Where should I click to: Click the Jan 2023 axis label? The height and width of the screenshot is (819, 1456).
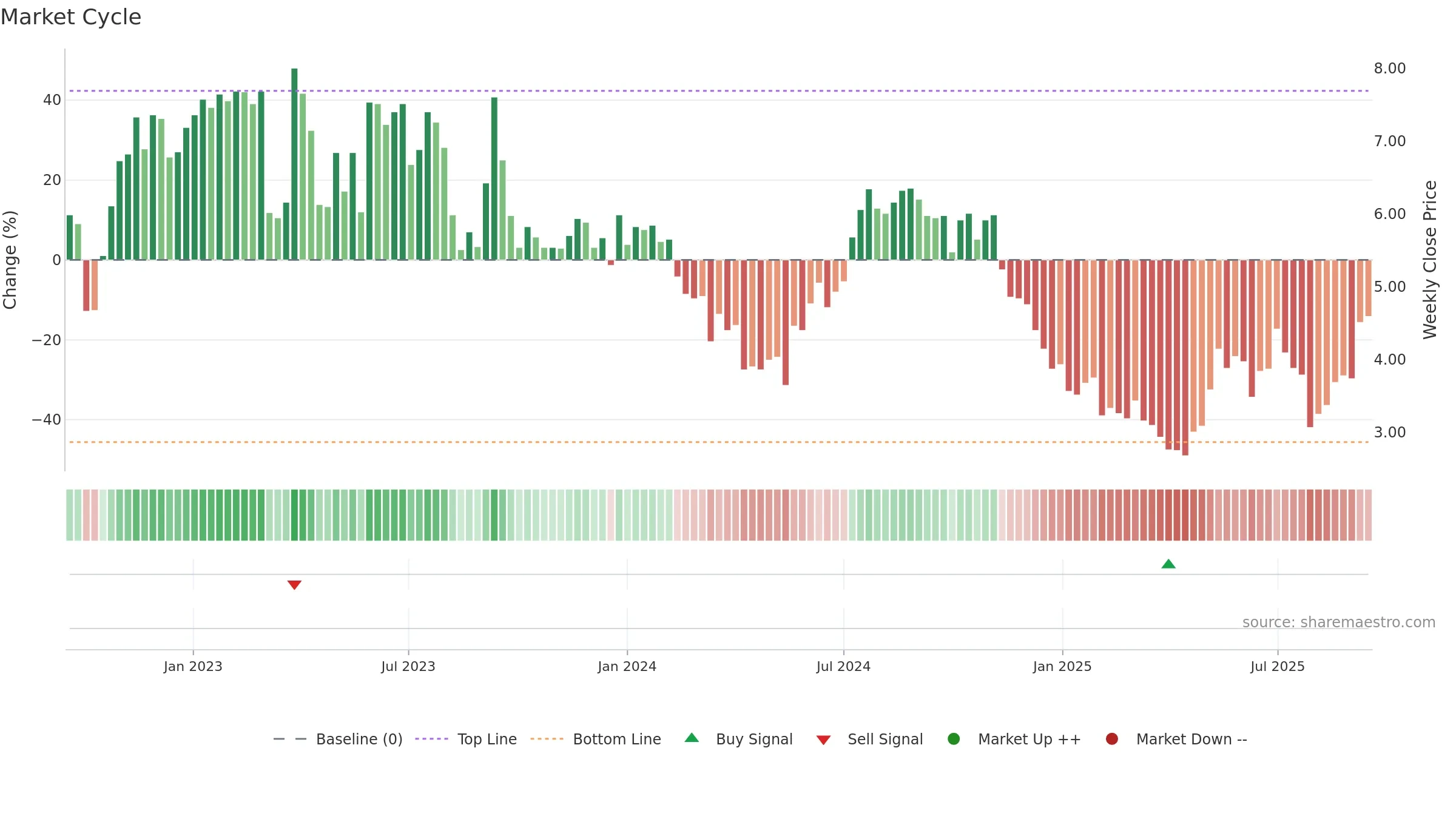click(x=193, y=667)
